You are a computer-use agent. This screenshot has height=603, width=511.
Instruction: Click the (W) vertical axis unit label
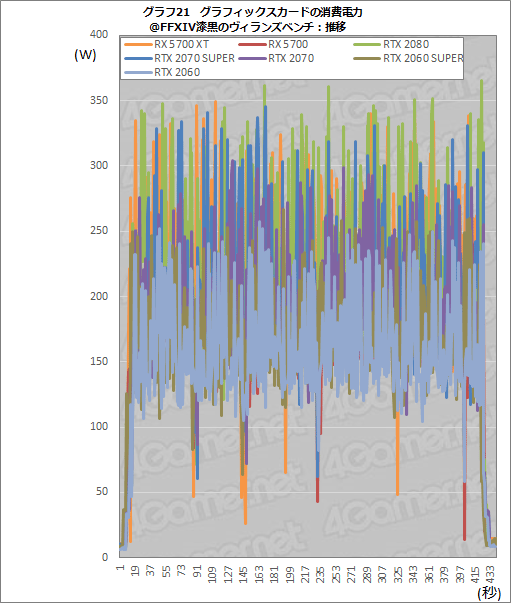point(85,55)
